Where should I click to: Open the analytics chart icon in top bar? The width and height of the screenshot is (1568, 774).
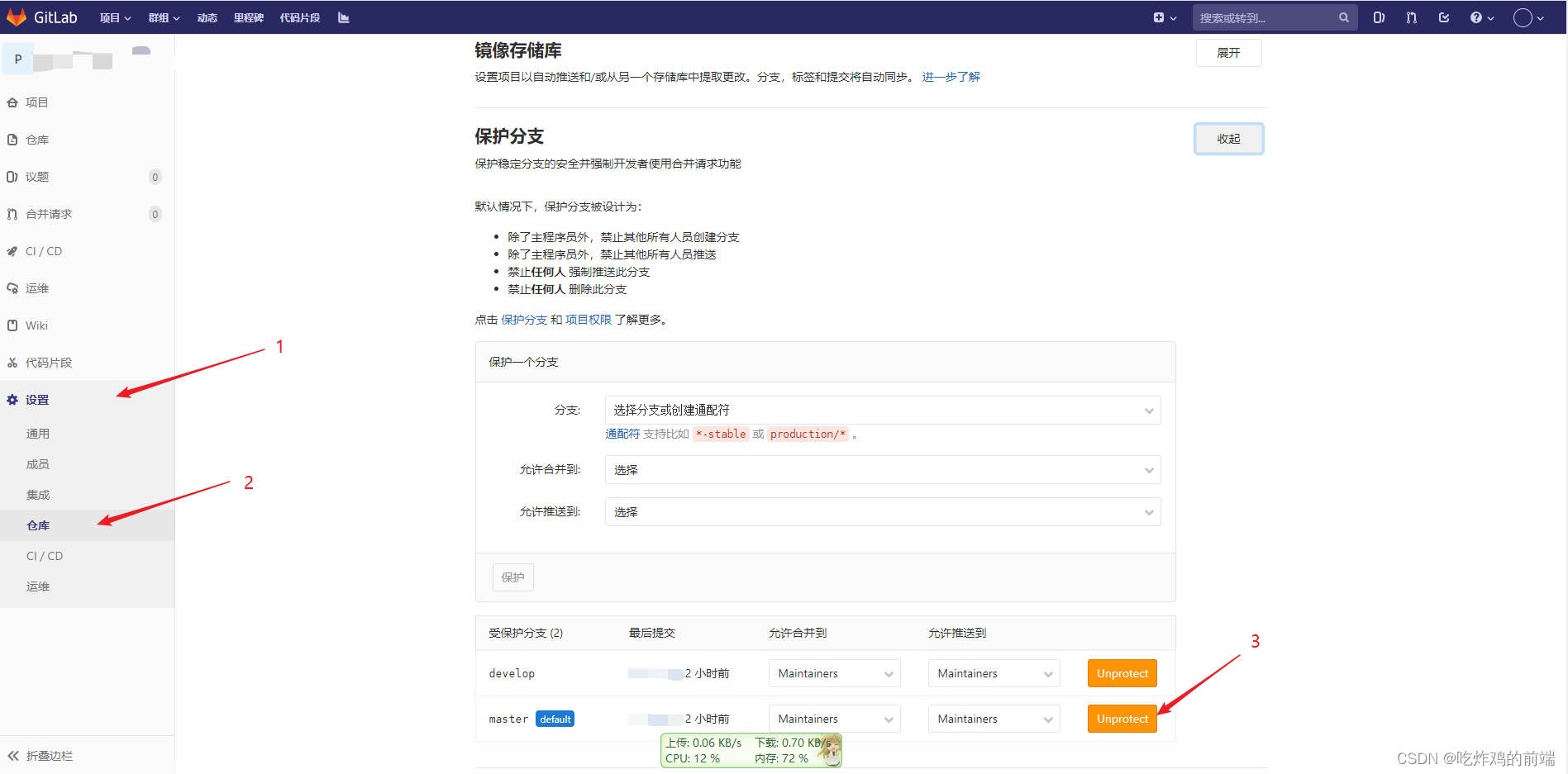(344, 17)
